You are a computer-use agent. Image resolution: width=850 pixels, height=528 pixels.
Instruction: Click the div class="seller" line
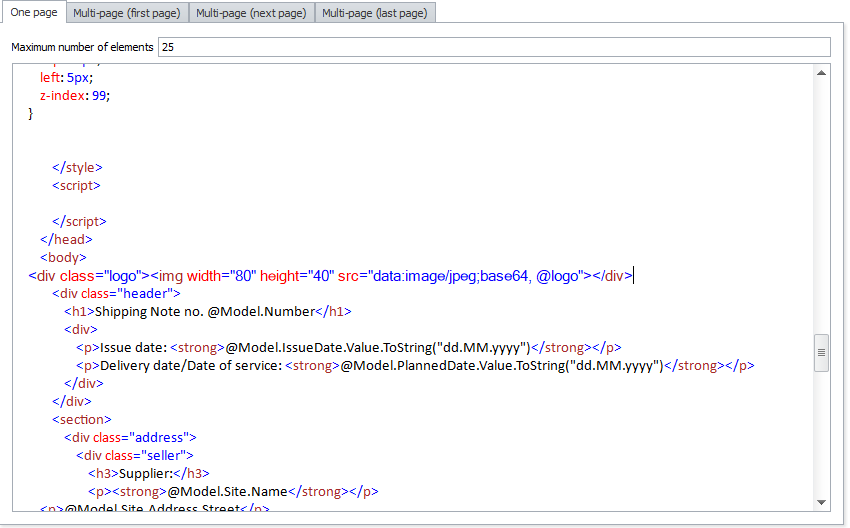pos(134,455)
